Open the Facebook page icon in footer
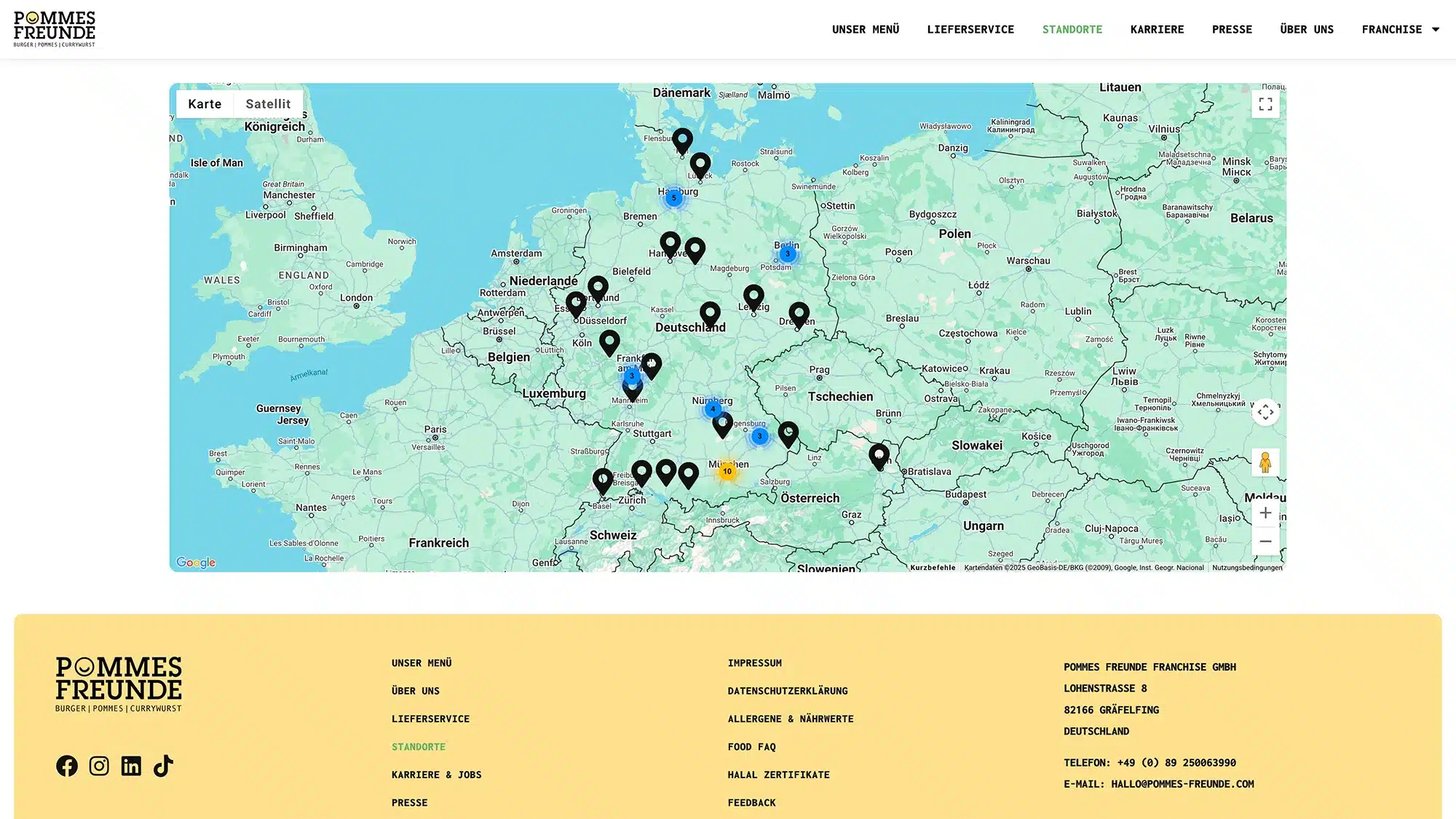This screenshot has height=819, width=1456. [x=67, y=766]
